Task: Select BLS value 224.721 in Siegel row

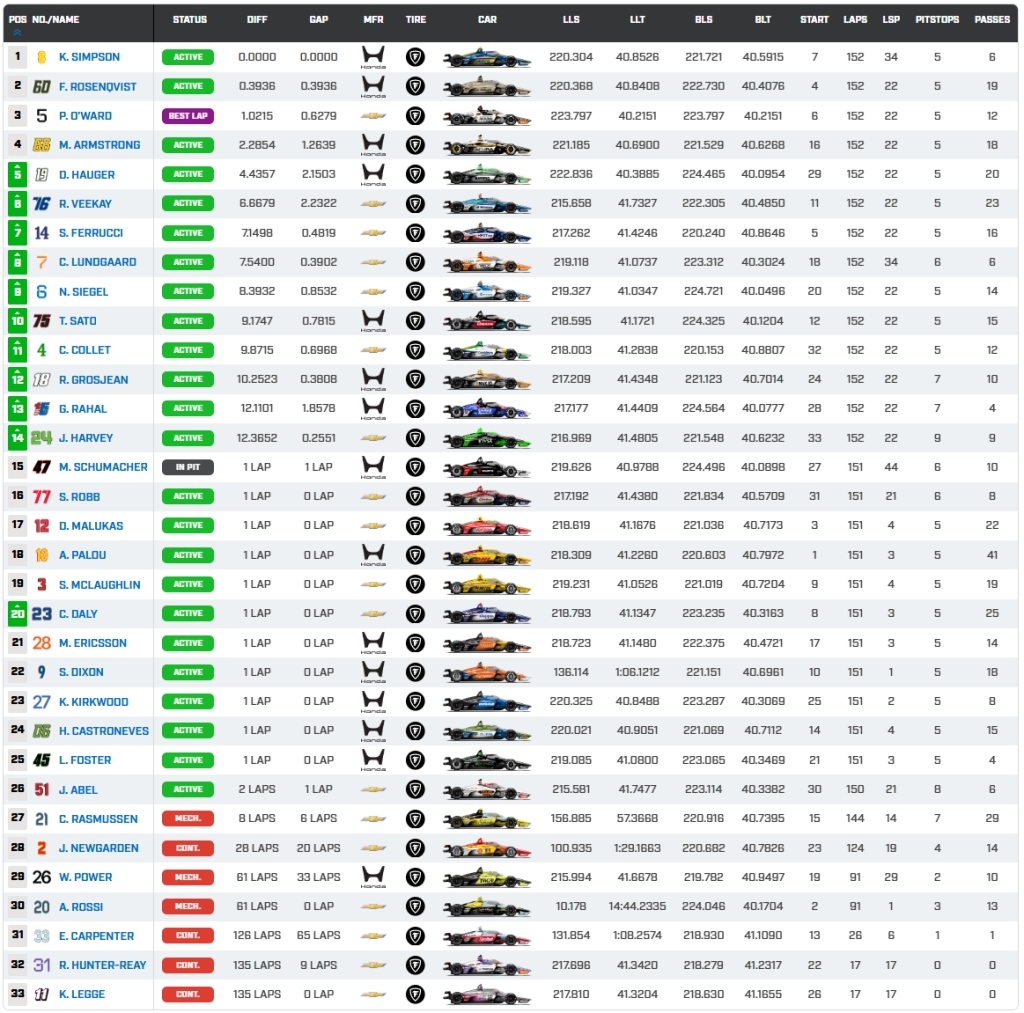Action: (703, 291)
